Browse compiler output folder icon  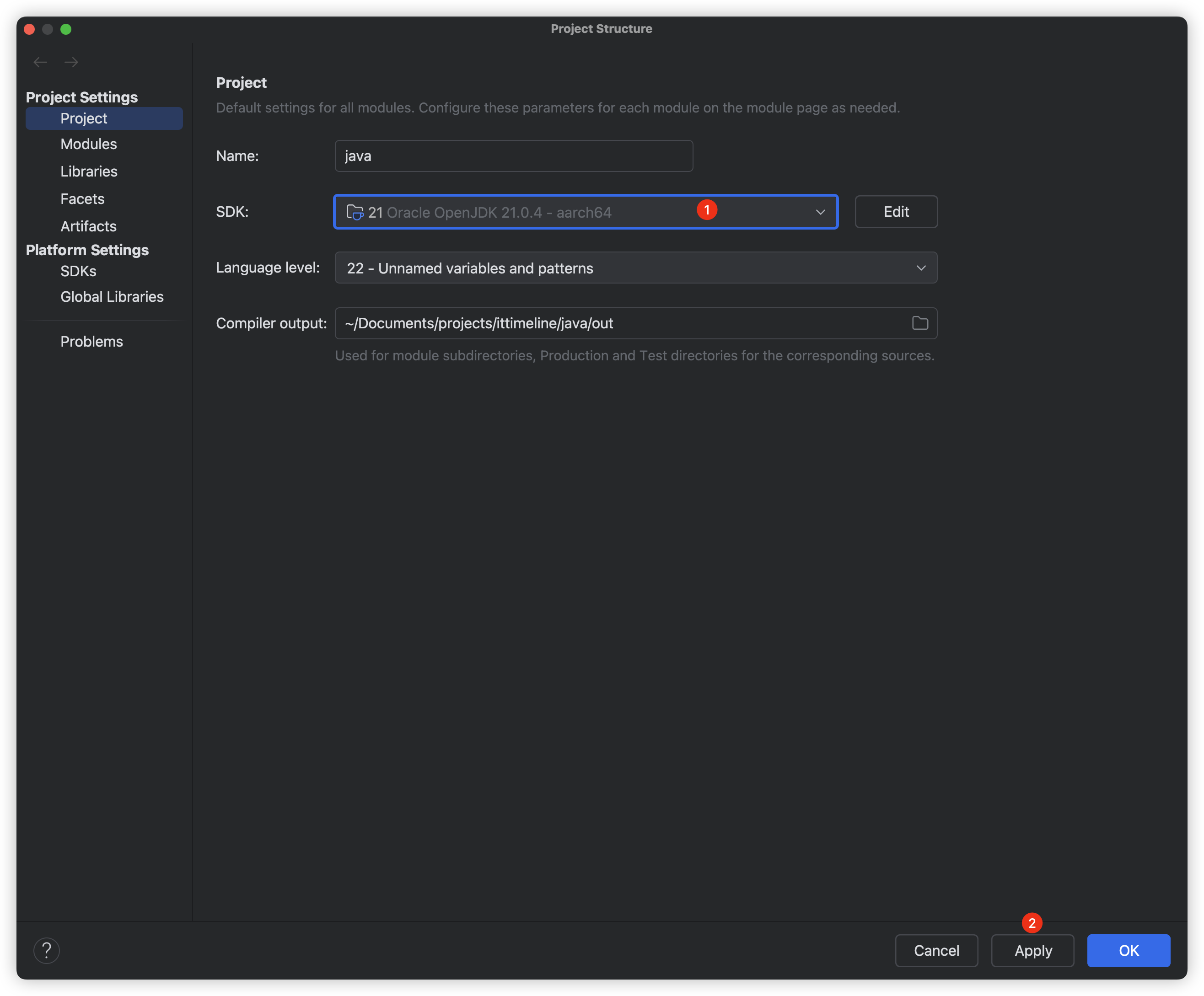pyautogui.click(x=919, y=323)
